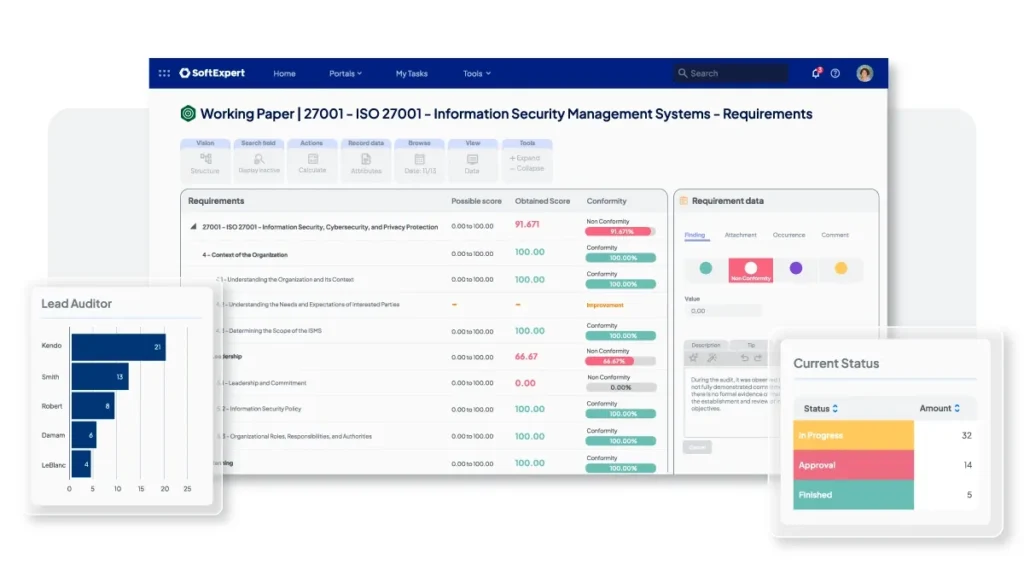Open the Portals dropdown menu

coord(345,73)
